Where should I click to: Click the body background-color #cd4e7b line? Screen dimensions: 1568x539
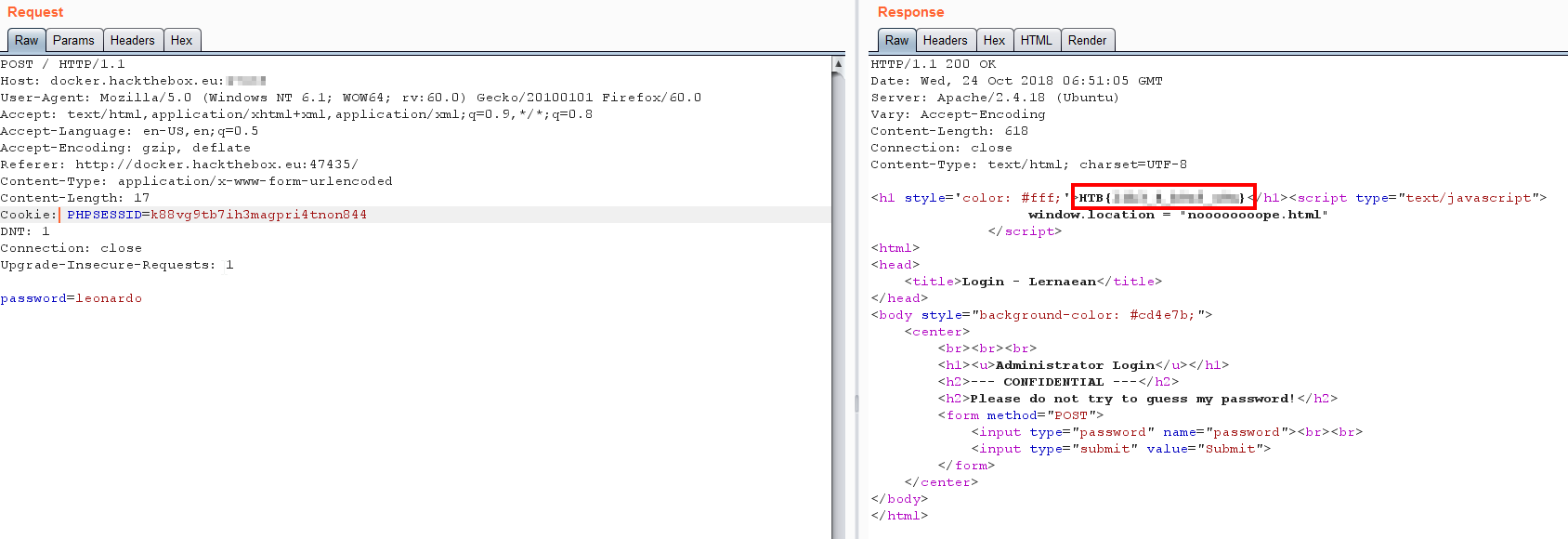(1041, 315)
